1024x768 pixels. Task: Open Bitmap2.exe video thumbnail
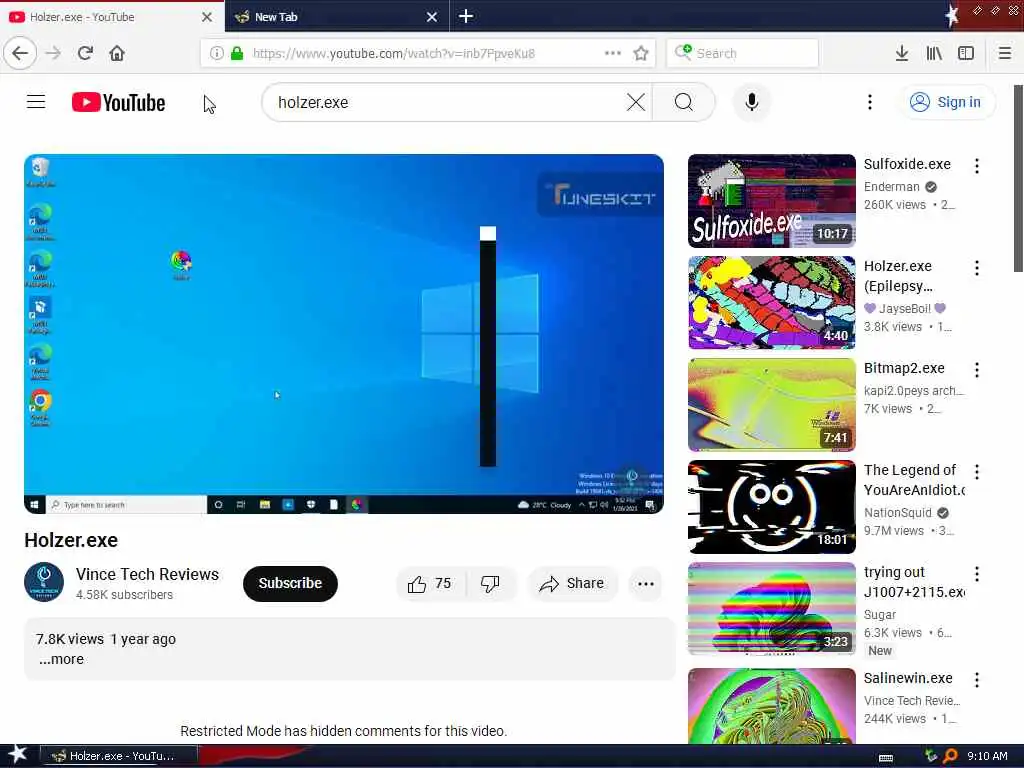[771, 404]
